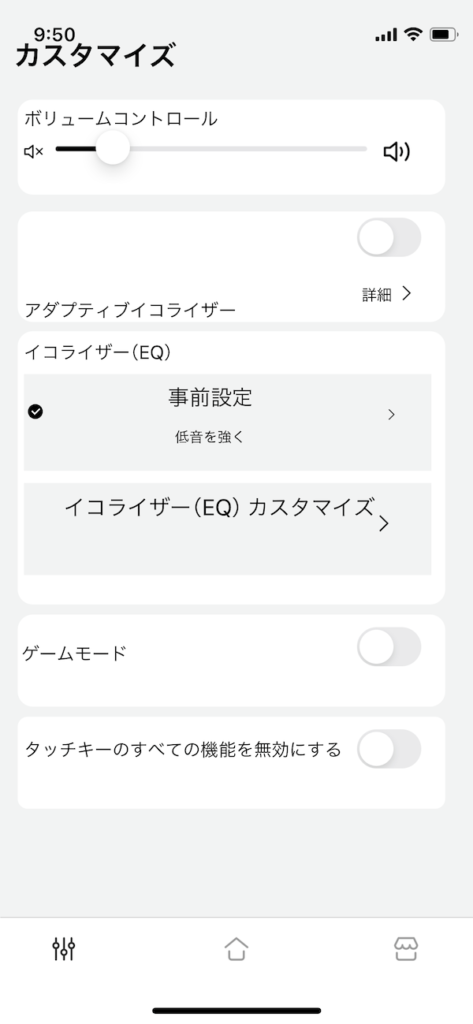The height and width of the screenshot is (1024, 473).
Task: Go to the home tab icon
Action: pyautogui.click(x=236, y=949)
